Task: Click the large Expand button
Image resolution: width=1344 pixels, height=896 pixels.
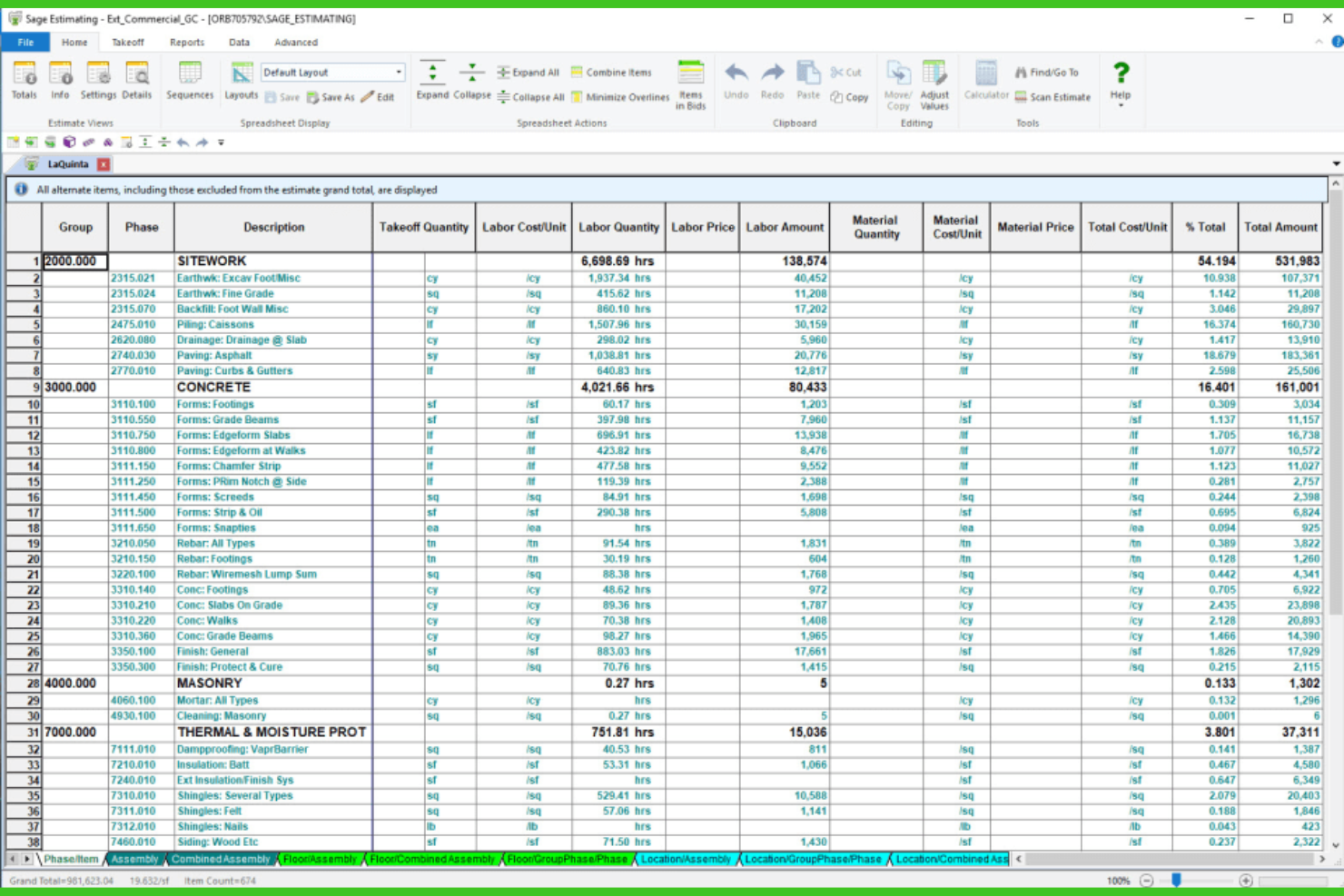Action: click(x=432, y=81)
